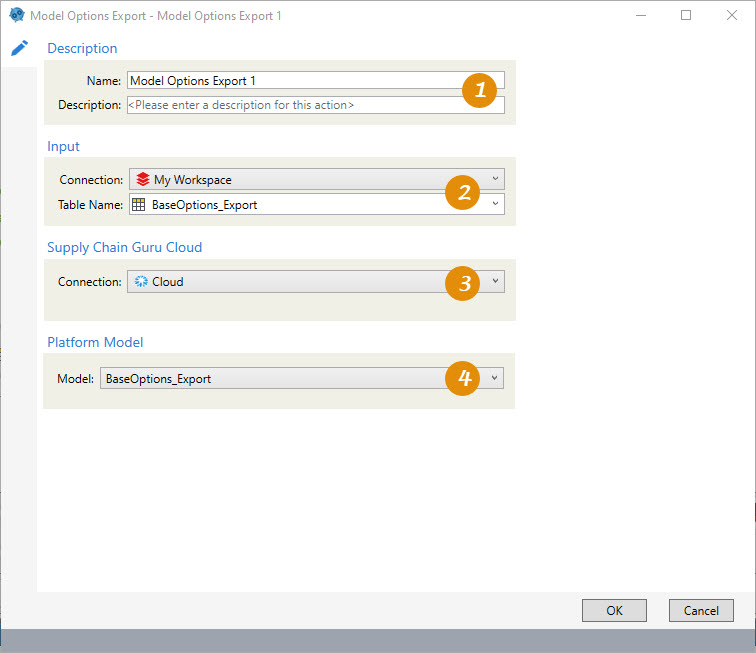
Task: Click the Model BaseOptions_Export combo box
Action: click(302, 378)
